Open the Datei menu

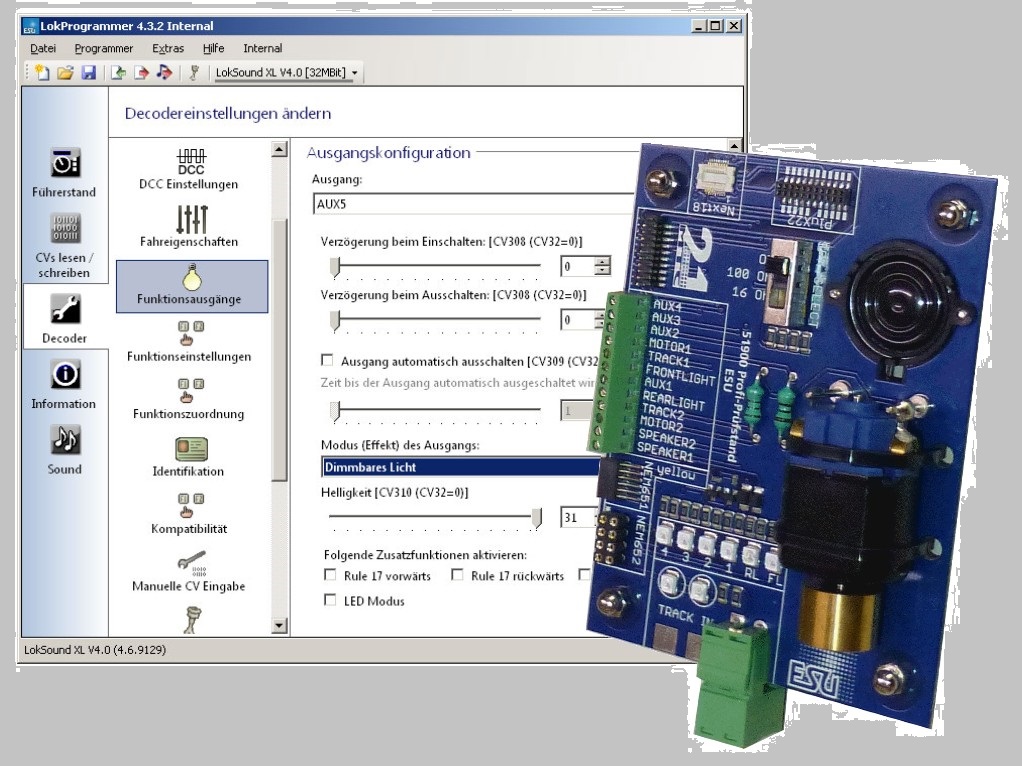pyautogui.click(x=43, y=48)
